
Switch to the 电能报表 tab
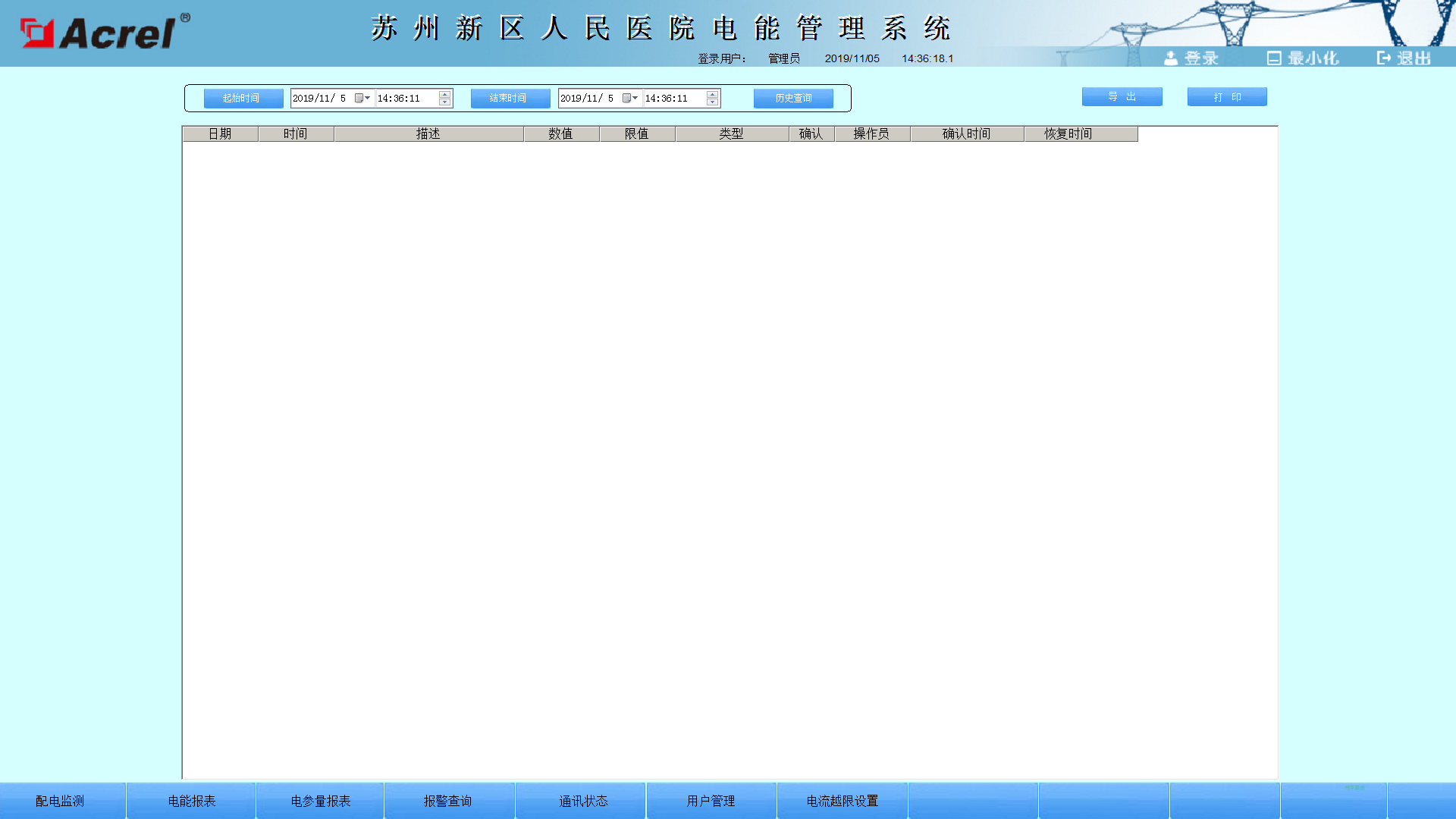tap(192, 801)
